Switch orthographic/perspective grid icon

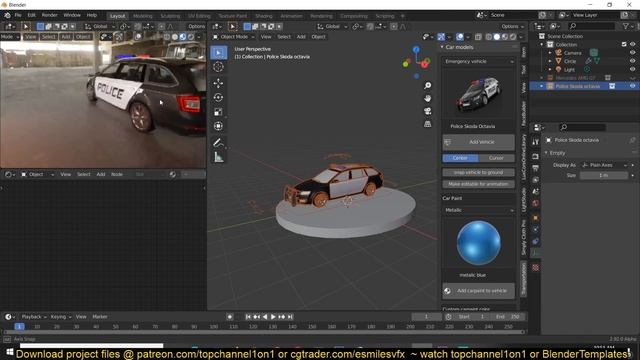427,124
